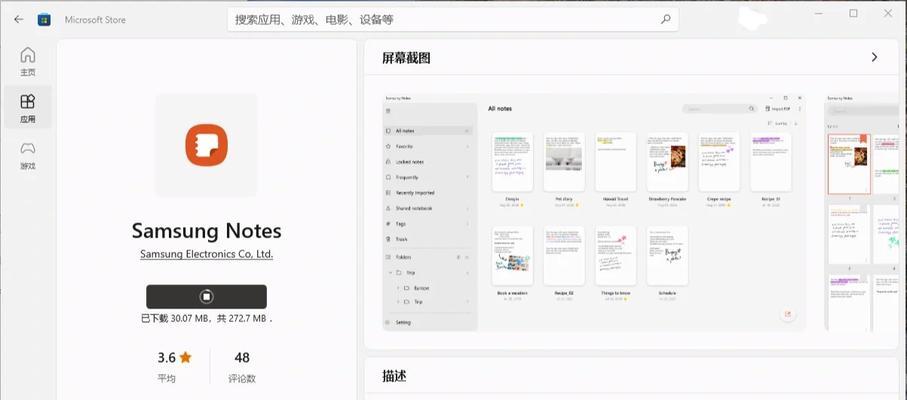Maximize the Microsoft Store window
Viewport: 907px width, 400px height.
pyautogui.click(x=853, y=13)
